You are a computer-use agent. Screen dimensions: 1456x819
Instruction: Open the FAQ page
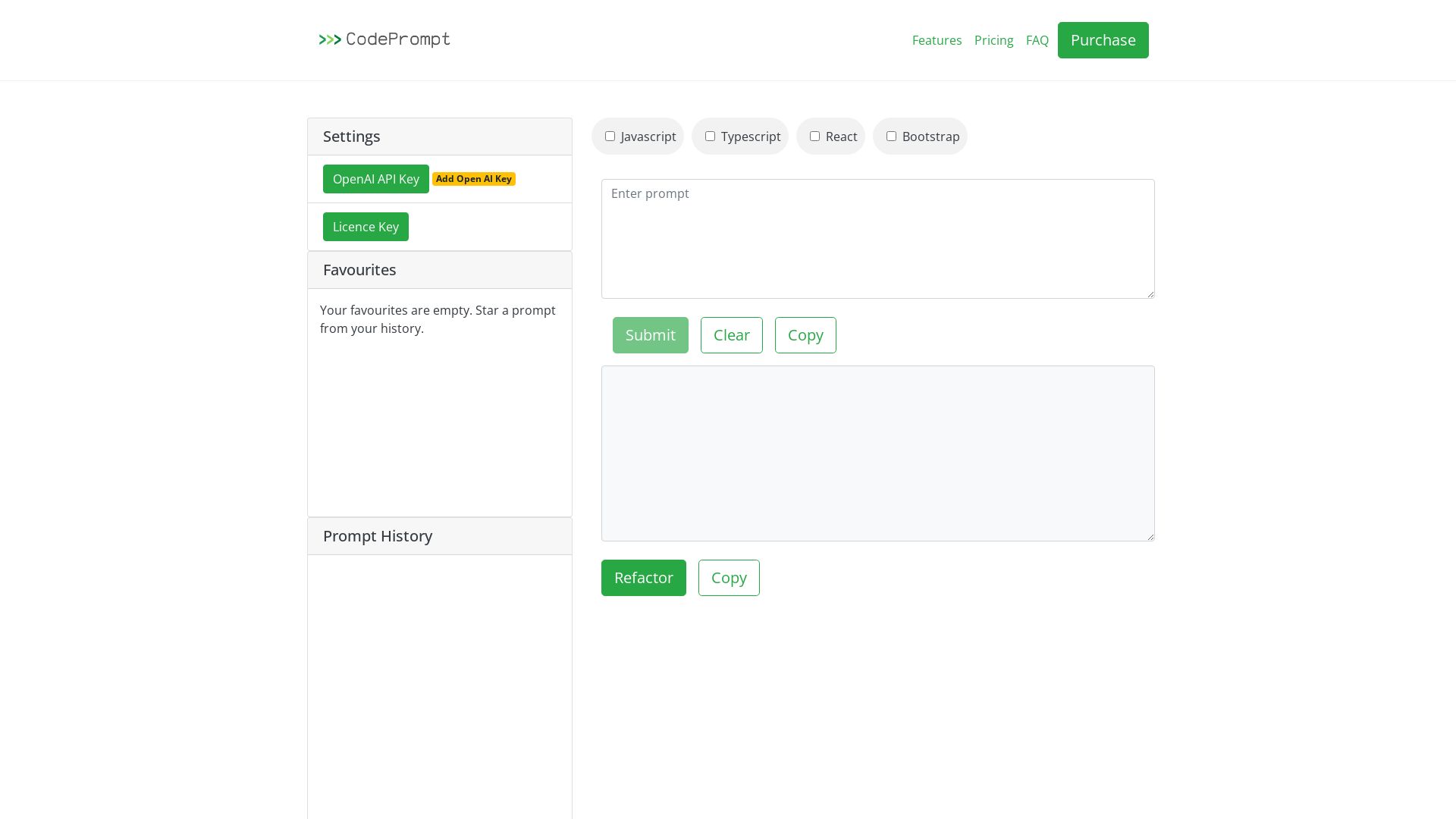(x=1037, y=40)
